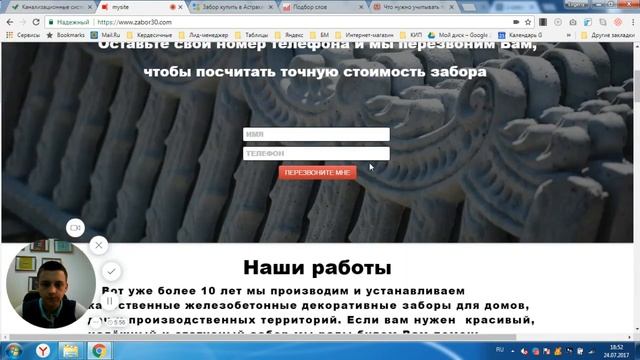Bookmark this page with the star icon

point(528,22)
